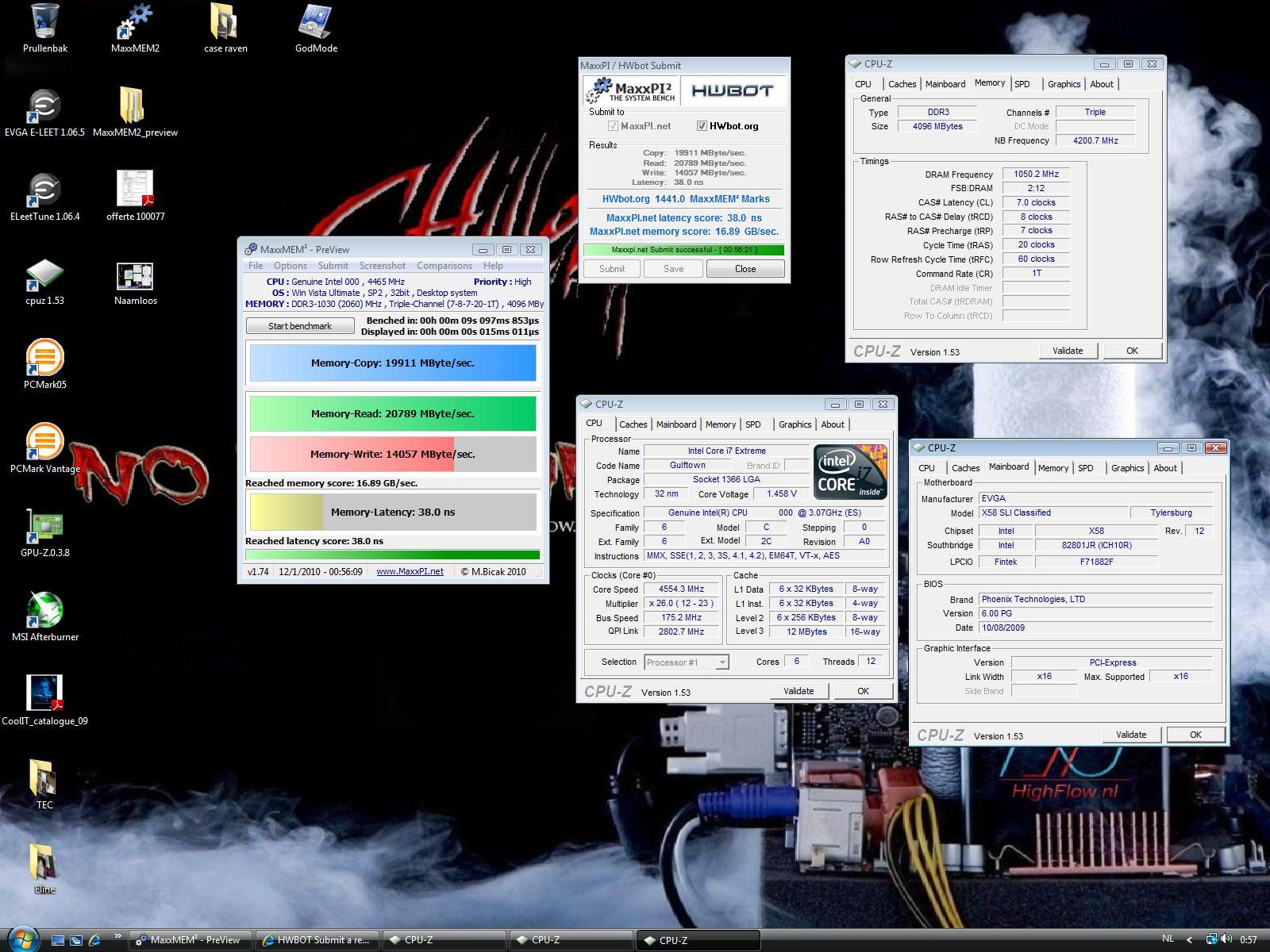Click the taskbar clock showing 0:57
This screenshot has width=1270, height=952.
pos(1249,940)
